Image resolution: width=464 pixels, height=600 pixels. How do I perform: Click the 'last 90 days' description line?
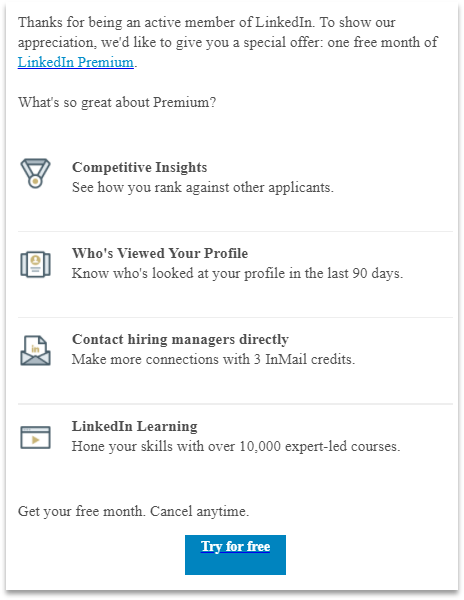click(x=238, y=274)
